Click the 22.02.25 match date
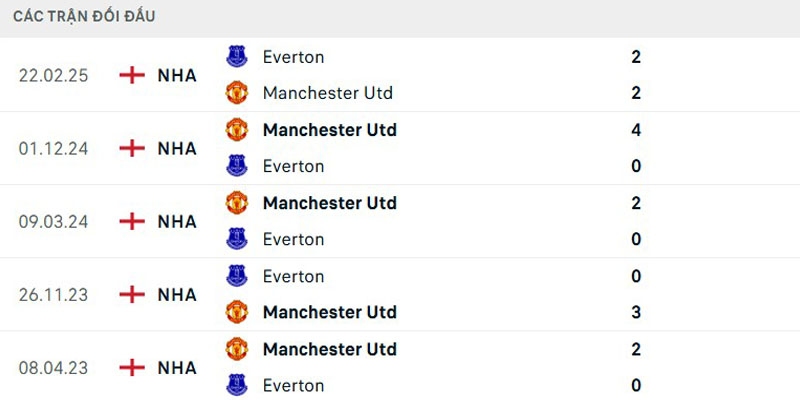Image resolution: width=800 pixels, height=400 pixels. [53, 75]
